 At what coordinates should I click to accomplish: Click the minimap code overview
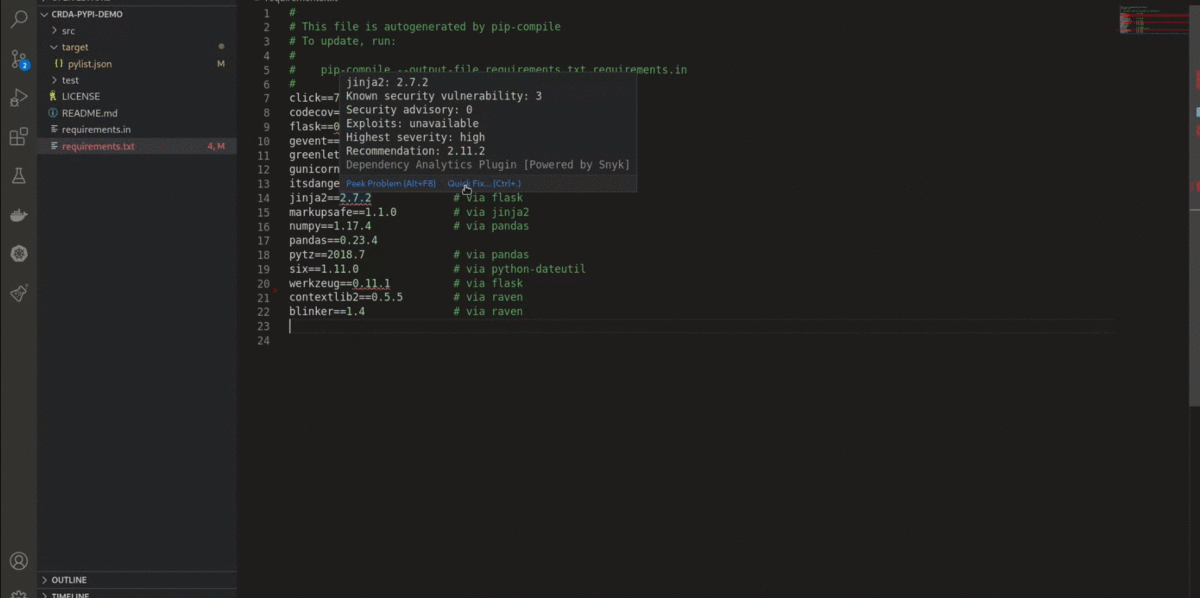coord(1152,20)
